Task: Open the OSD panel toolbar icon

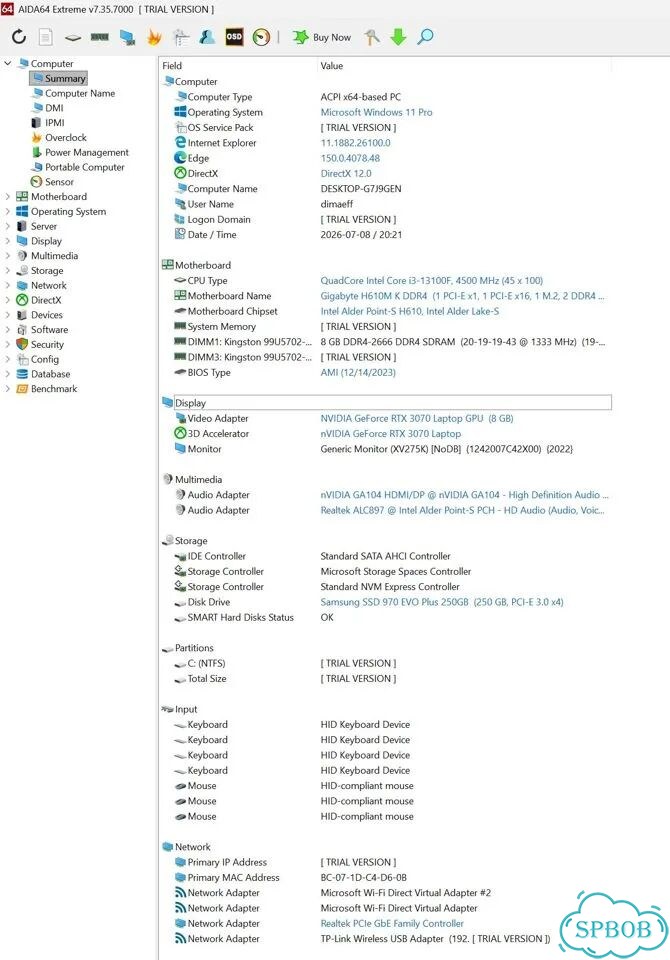Action: (x=234, y=37)
